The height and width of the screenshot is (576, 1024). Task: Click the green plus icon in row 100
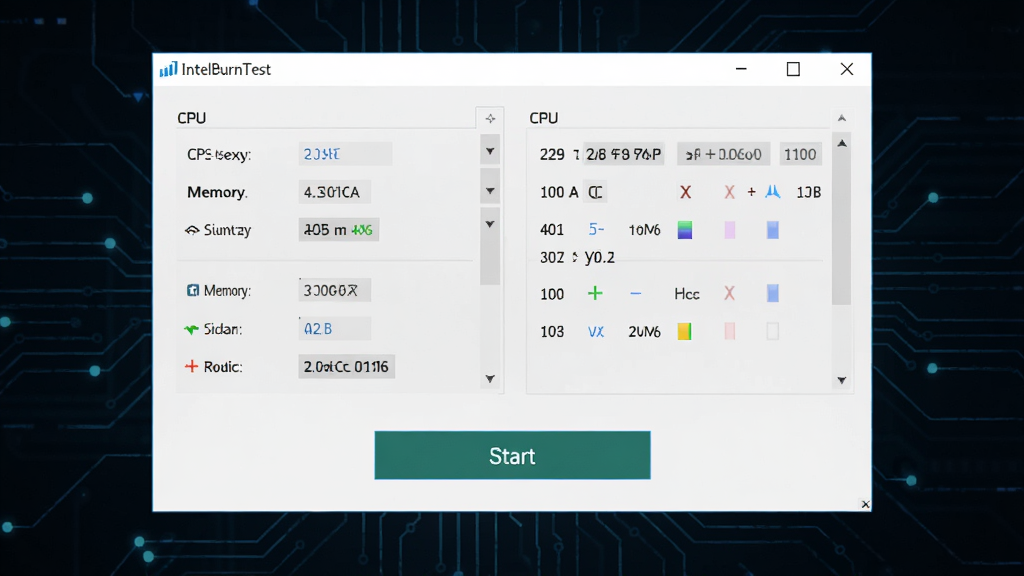(x=595, y=293)
